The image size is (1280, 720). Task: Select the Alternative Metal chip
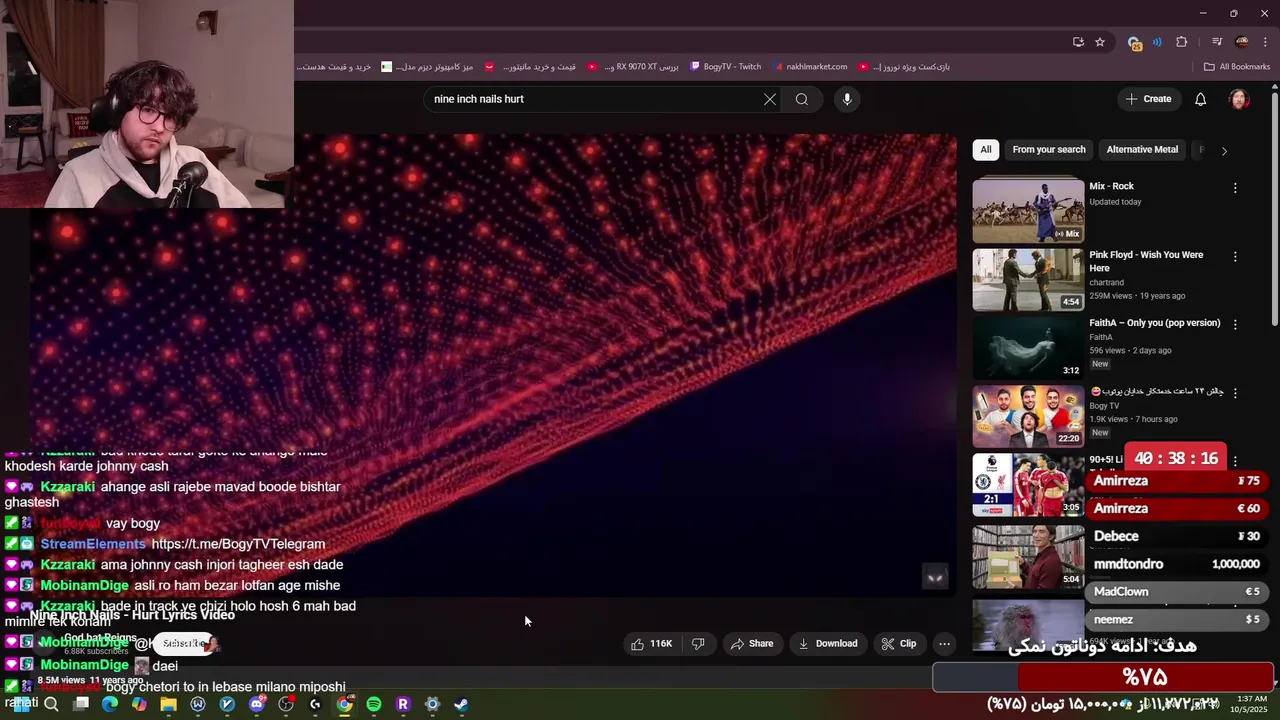click(1142, 150)
